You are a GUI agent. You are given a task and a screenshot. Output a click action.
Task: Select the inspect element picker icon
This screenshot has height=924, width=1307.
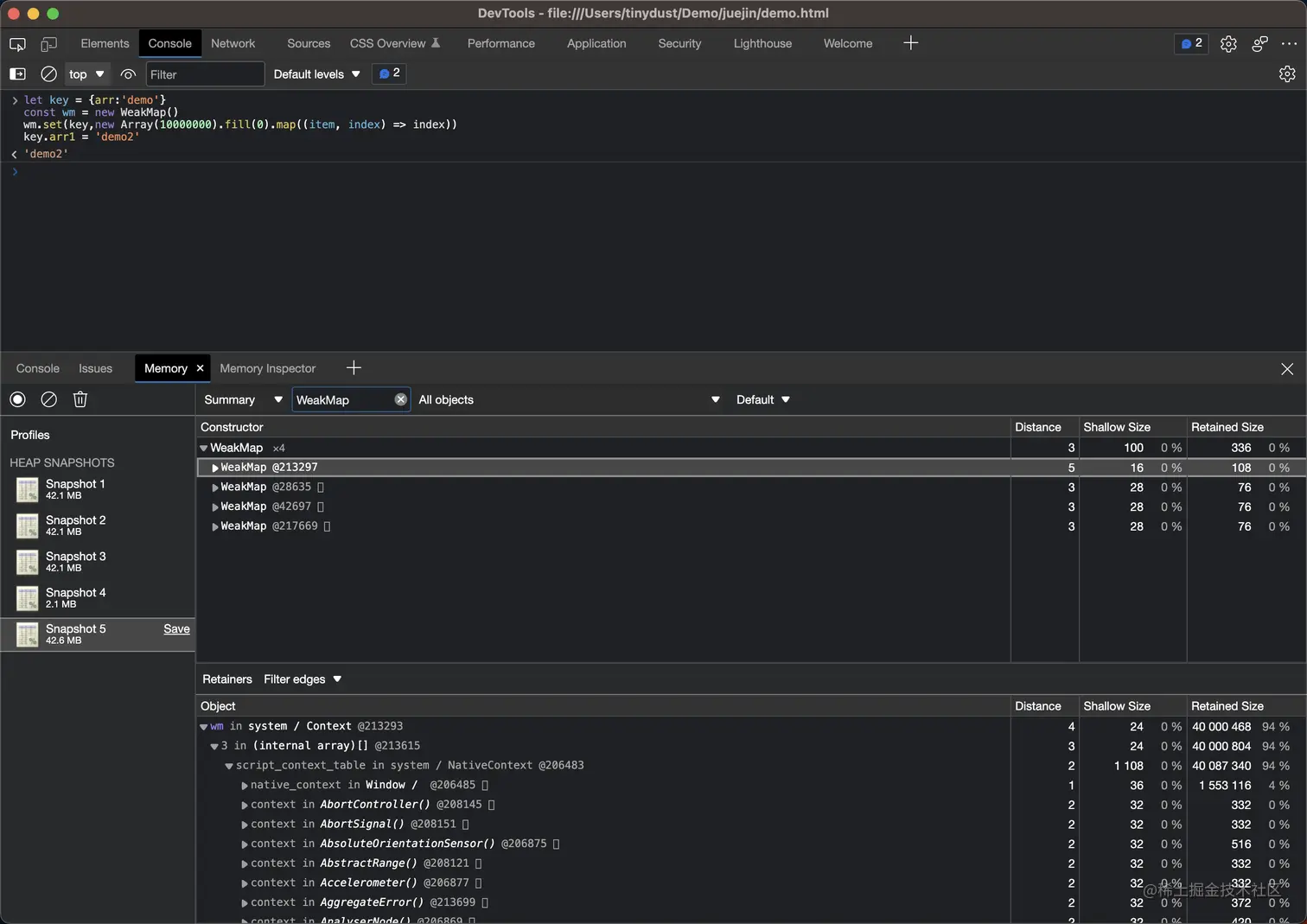click(17, 44)
